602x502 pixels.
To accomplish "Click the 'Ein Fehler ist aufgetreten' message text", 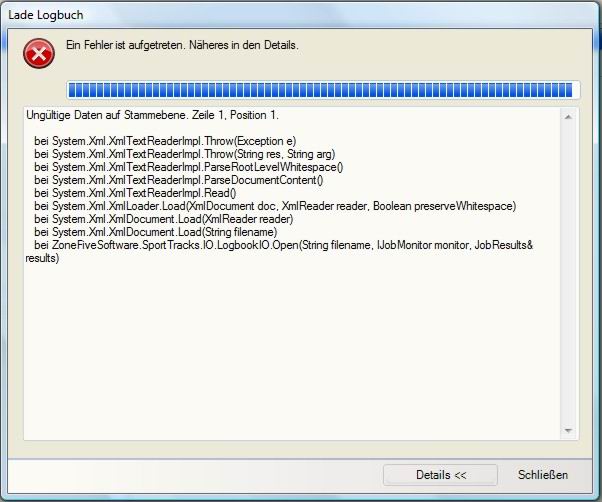I will pyautogui.click(x=181, y=46).
